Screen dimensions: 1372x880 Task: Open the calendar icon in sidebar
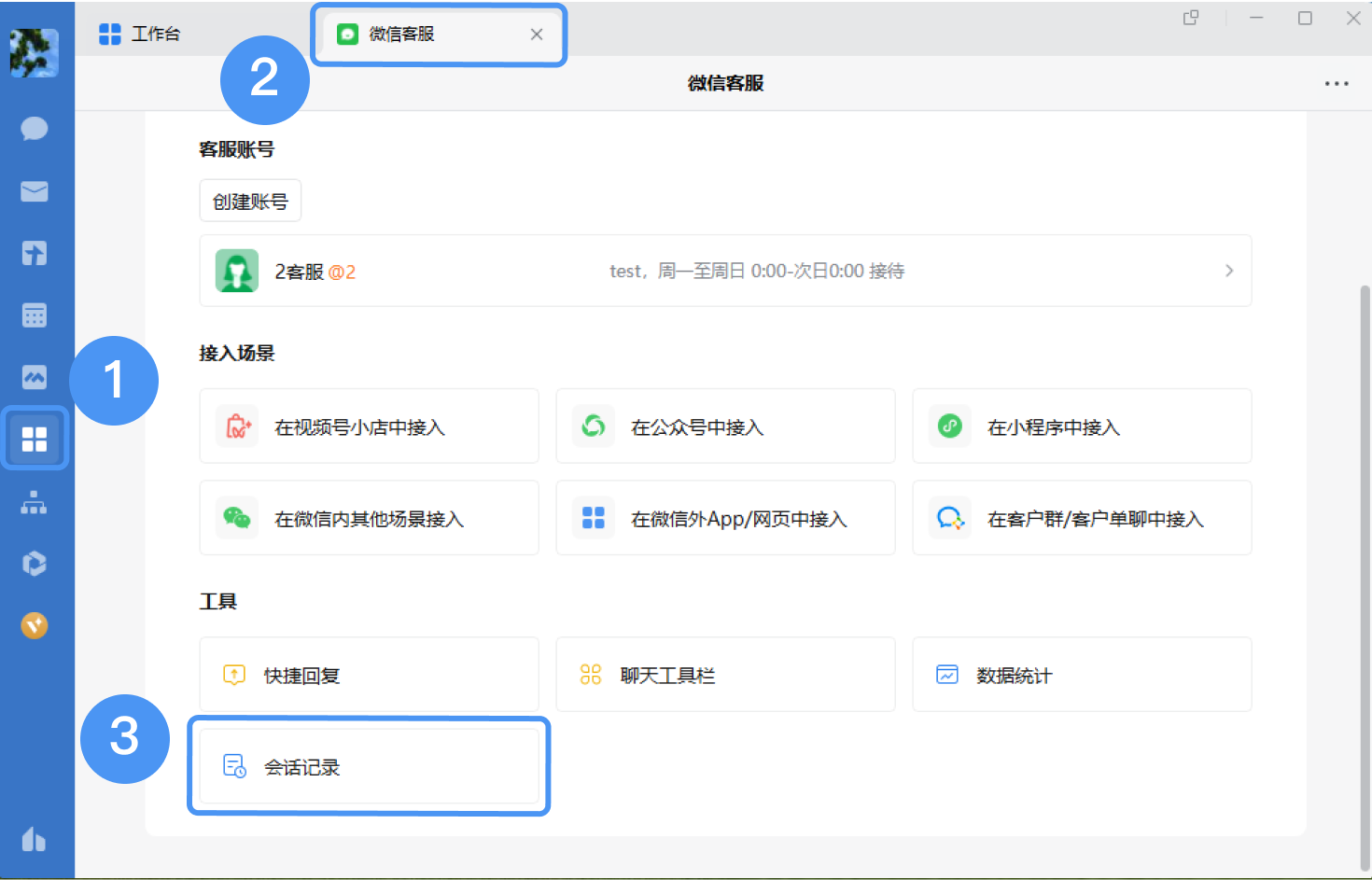point(35,315)
